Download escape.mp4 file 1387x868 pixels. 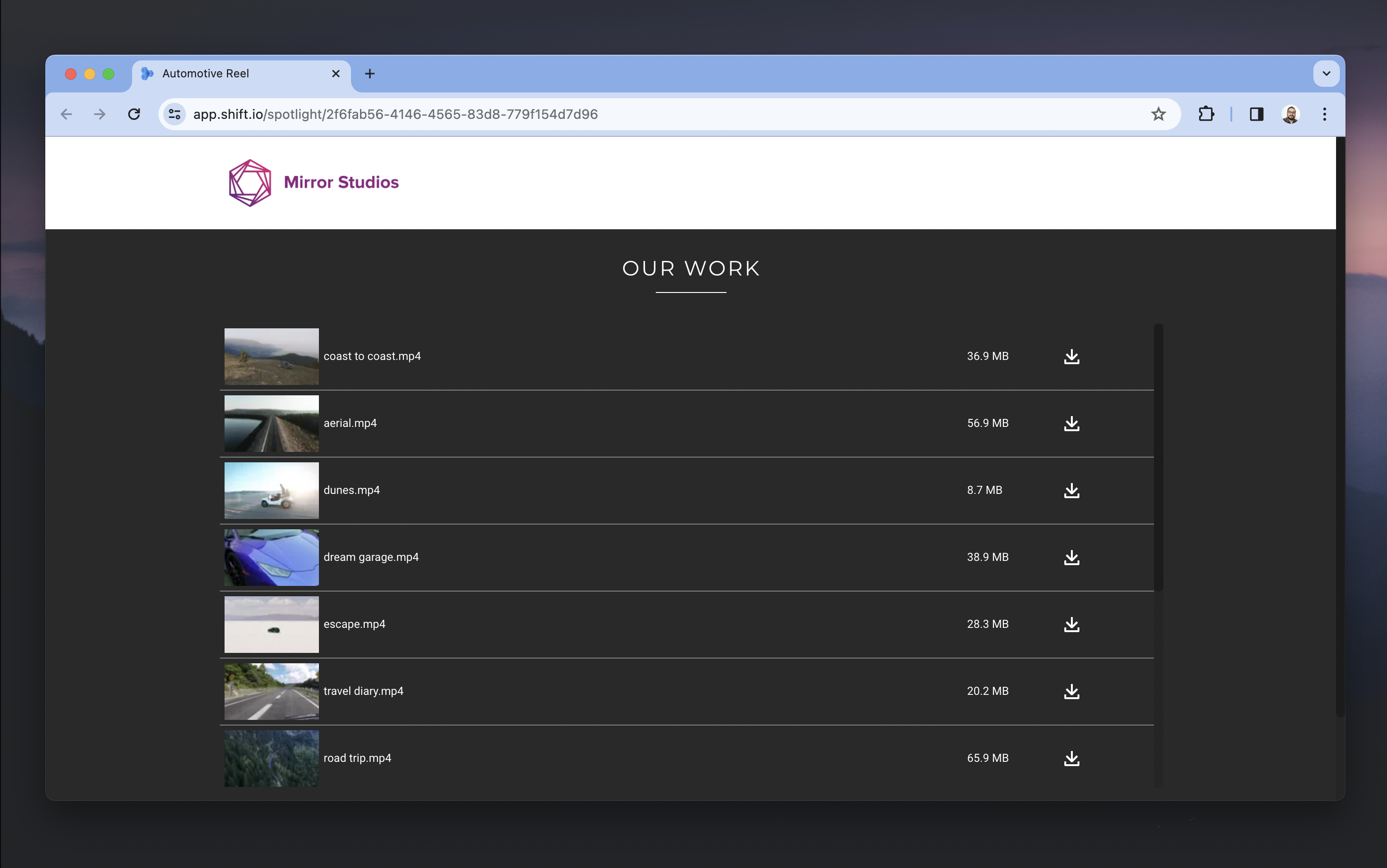click(1071, 625)
